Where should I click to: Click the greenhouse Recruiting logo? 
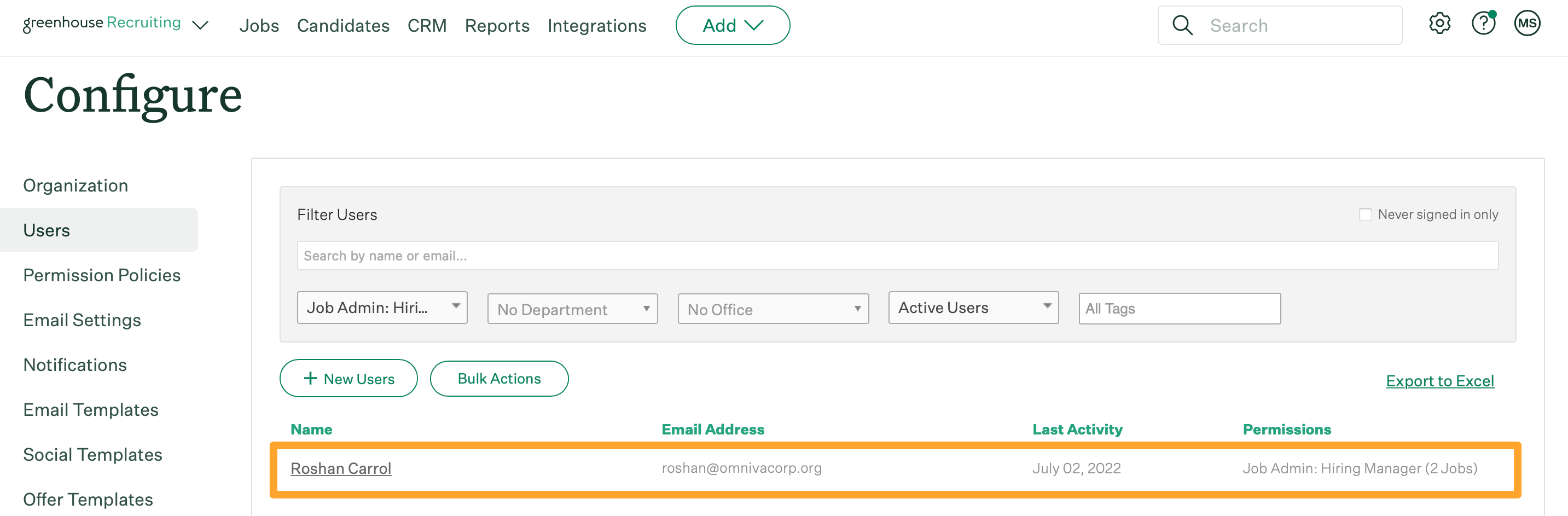pos(102,23)
